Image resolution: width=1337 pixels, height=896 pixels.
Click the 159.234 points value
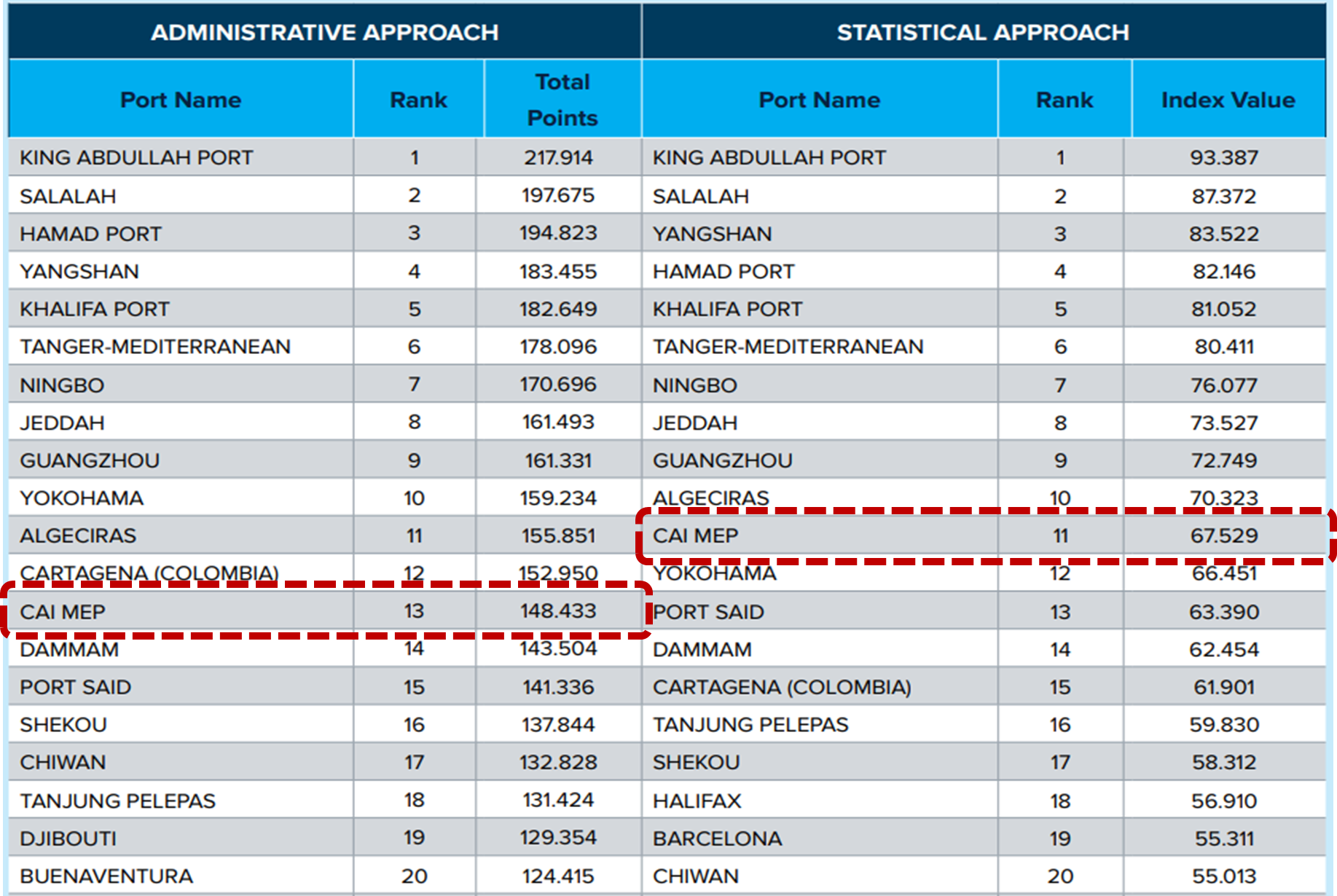(558, 498)
